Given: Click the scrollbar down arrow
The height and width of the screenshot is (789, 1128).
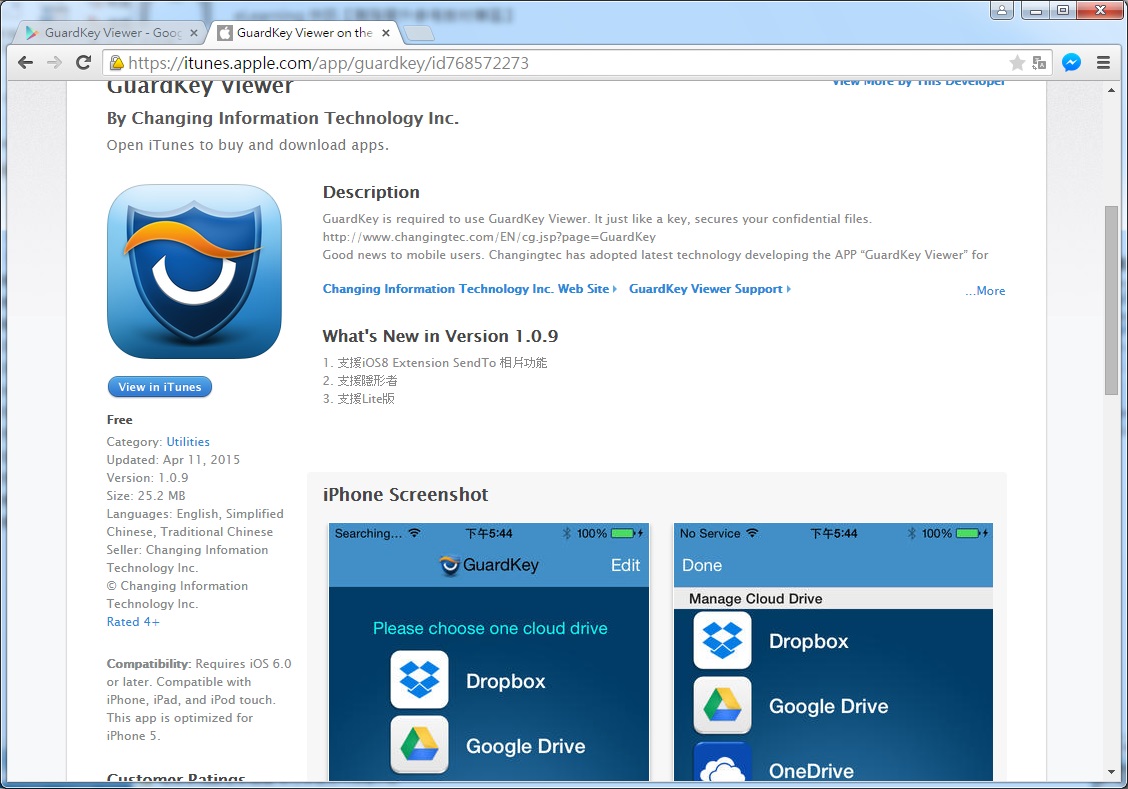Looking at the screenshot, I should click(x=1111, y=772).
